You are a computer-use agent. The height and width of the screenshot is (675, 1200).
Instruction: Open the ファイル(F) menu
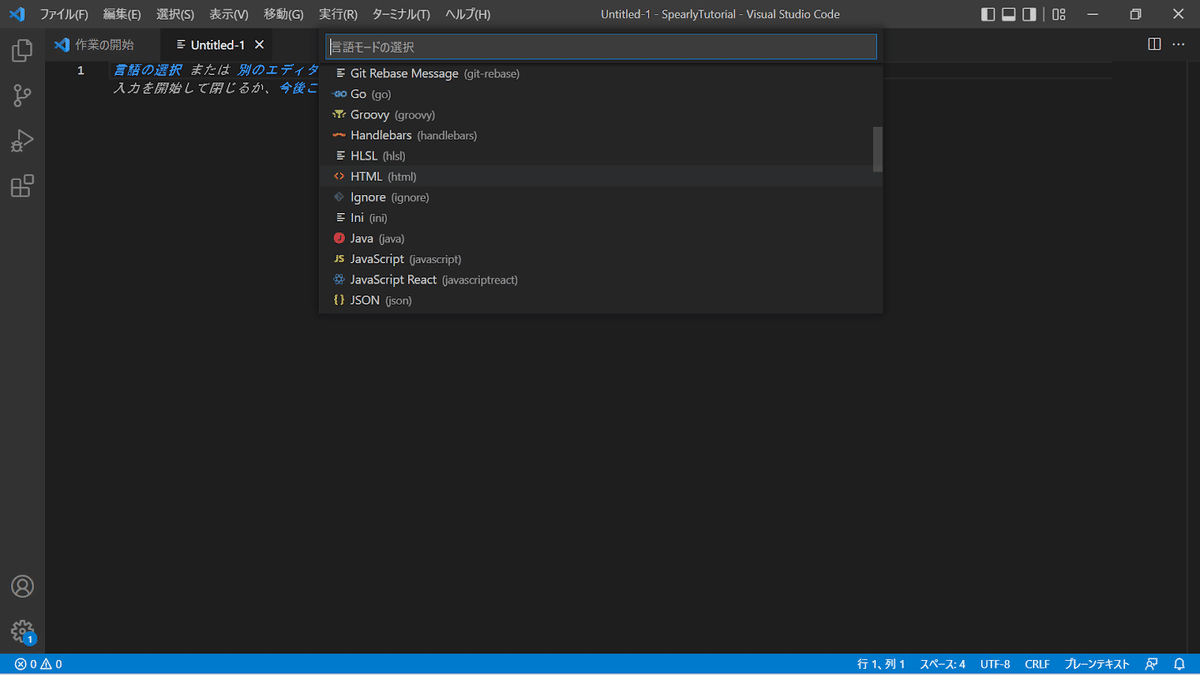pos(64,14)
